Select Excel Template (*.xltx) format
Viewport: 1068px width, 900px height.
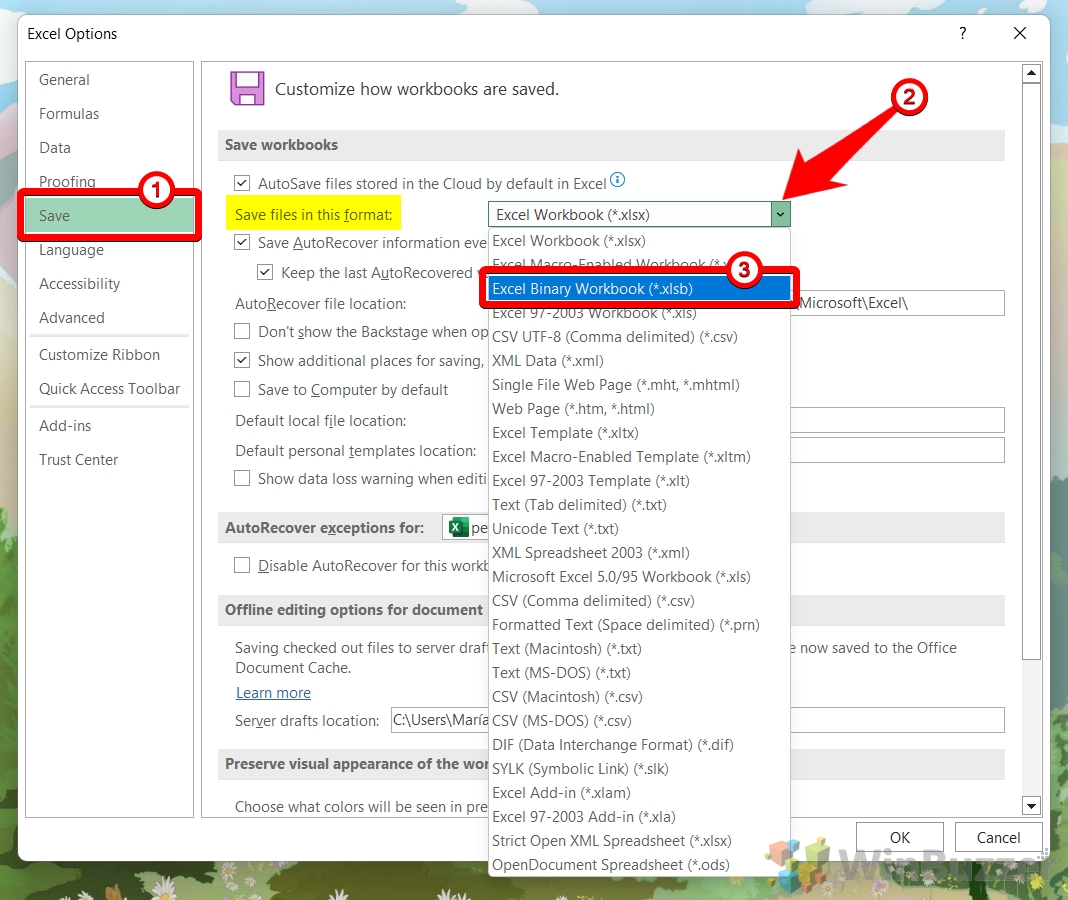pos(640,433)
